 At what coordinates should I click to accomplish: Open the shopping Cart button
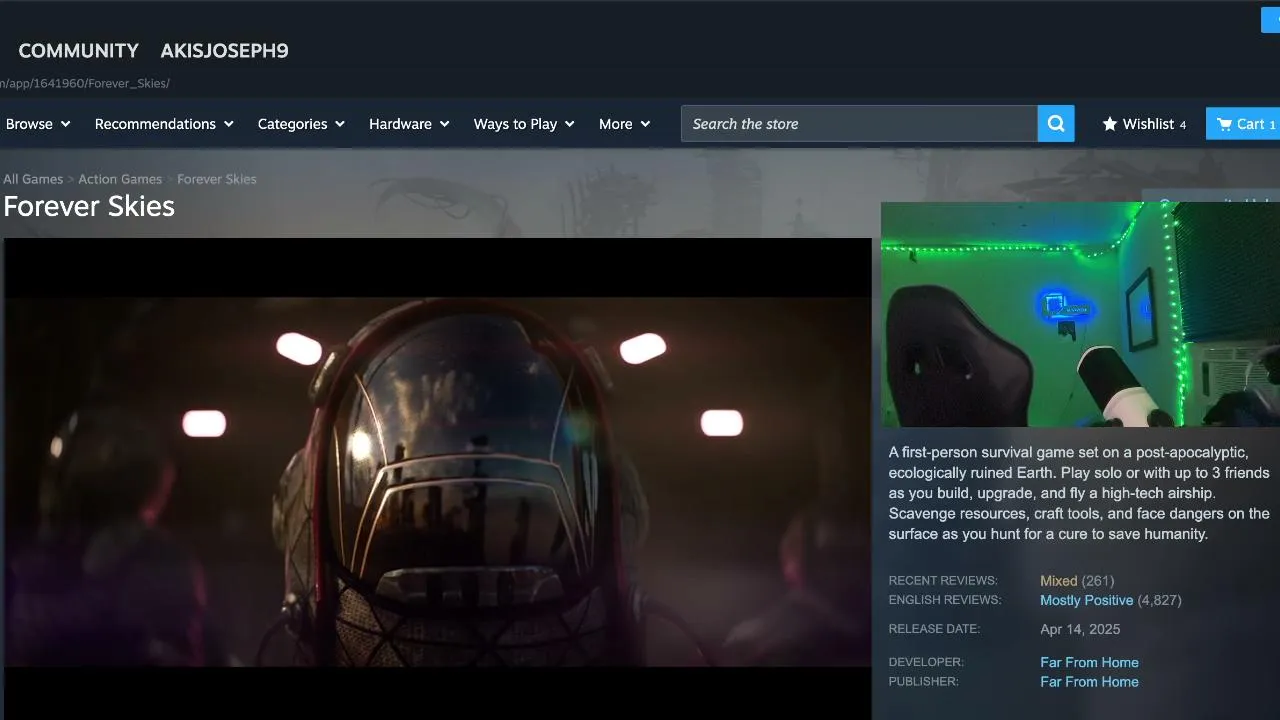1244,124
